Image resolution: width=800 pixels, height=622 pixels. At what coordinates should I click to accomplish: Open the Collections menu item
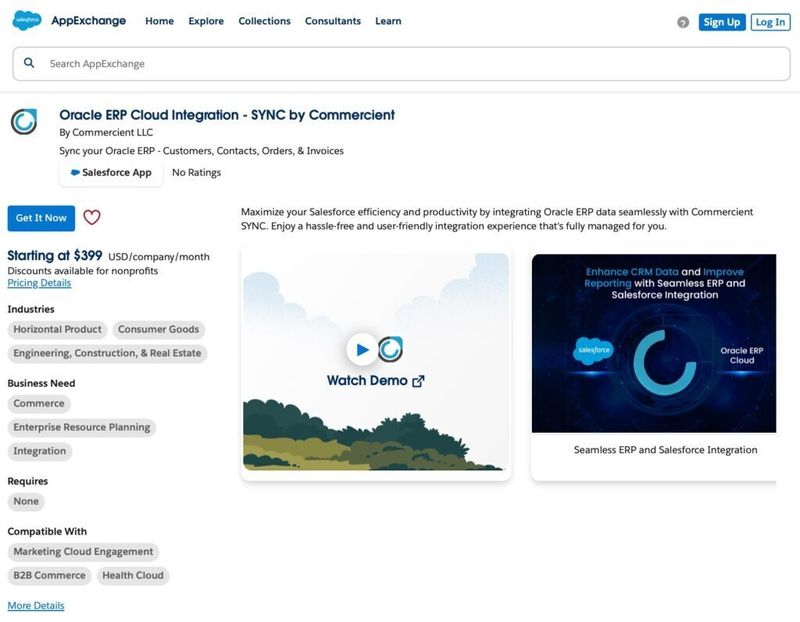click(x=264, y=21)
